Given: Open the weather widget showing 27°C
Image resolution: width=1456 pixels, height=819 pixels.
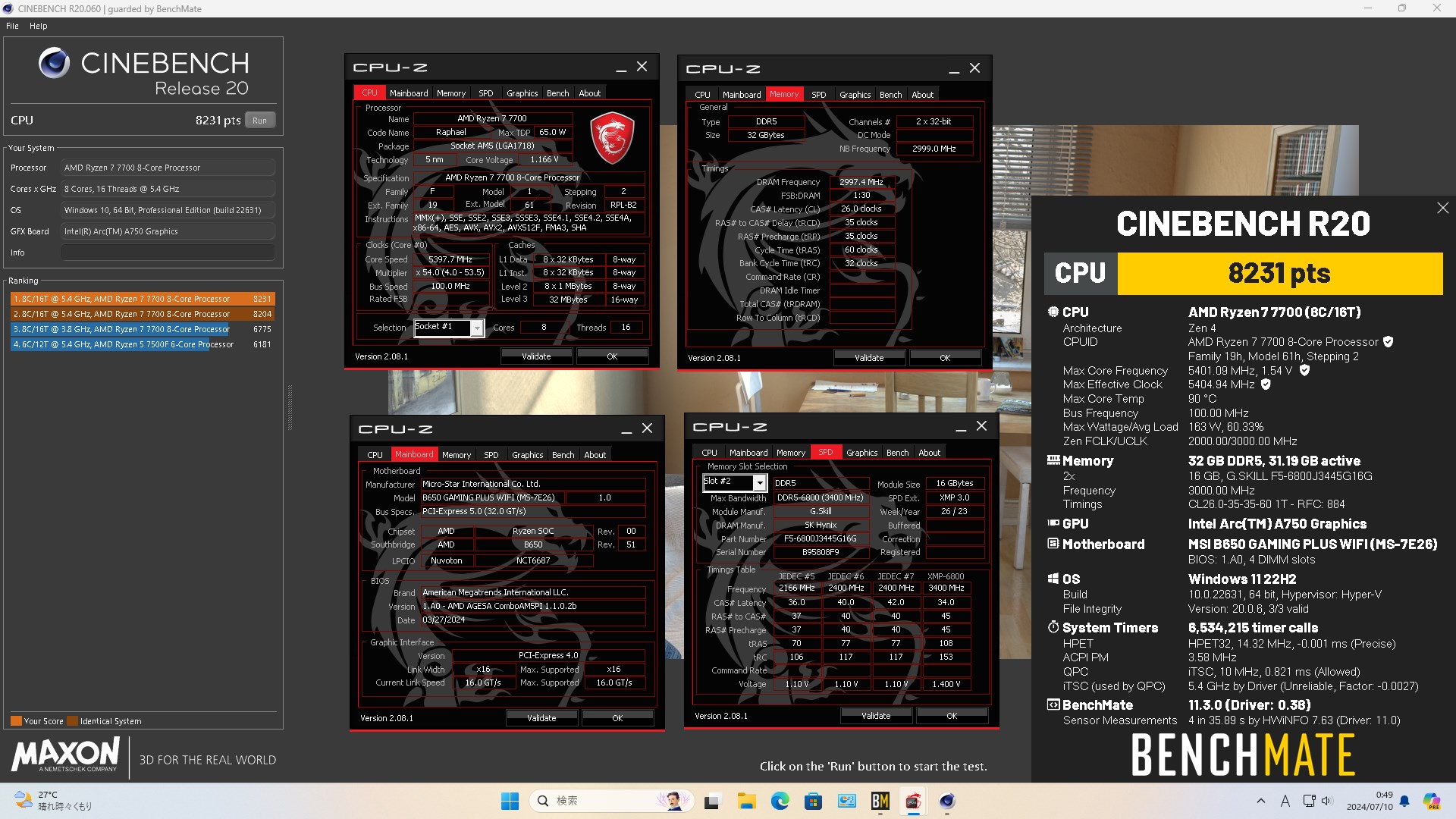Looking at the screenshot, I should point(53,801).
